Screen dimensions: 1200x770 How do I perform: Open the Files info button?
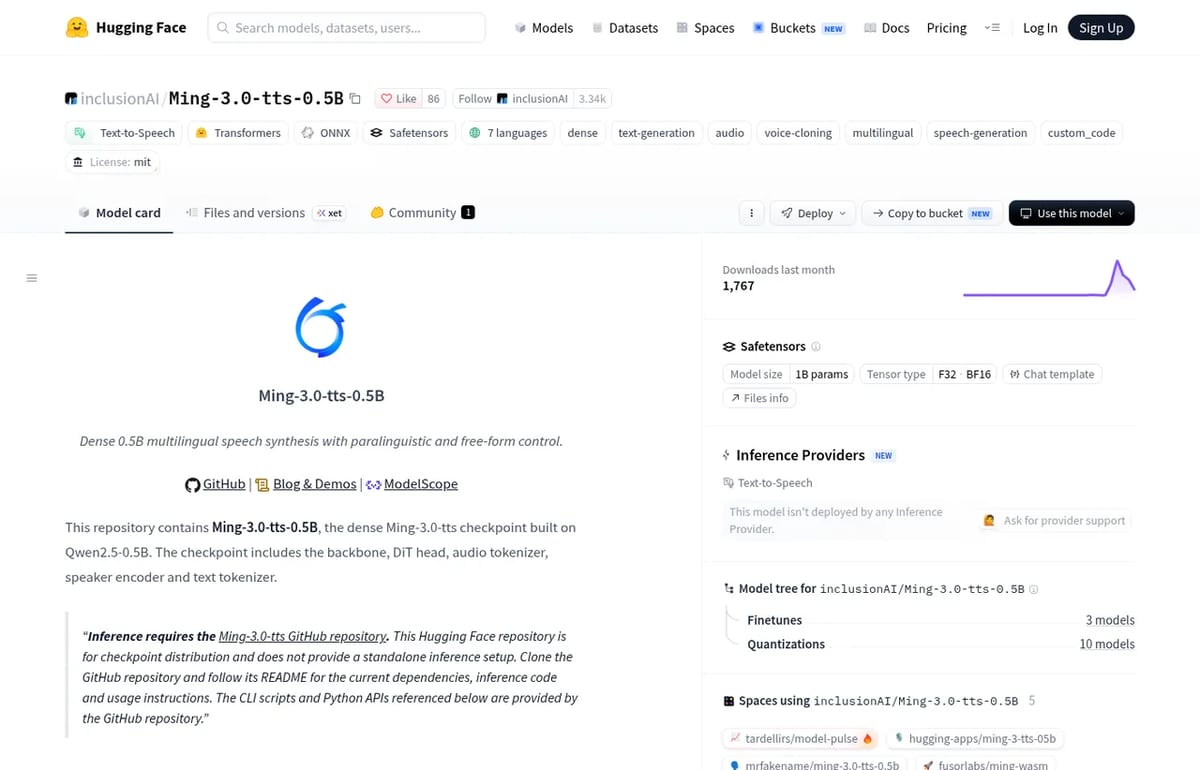[x=760, y=398]
